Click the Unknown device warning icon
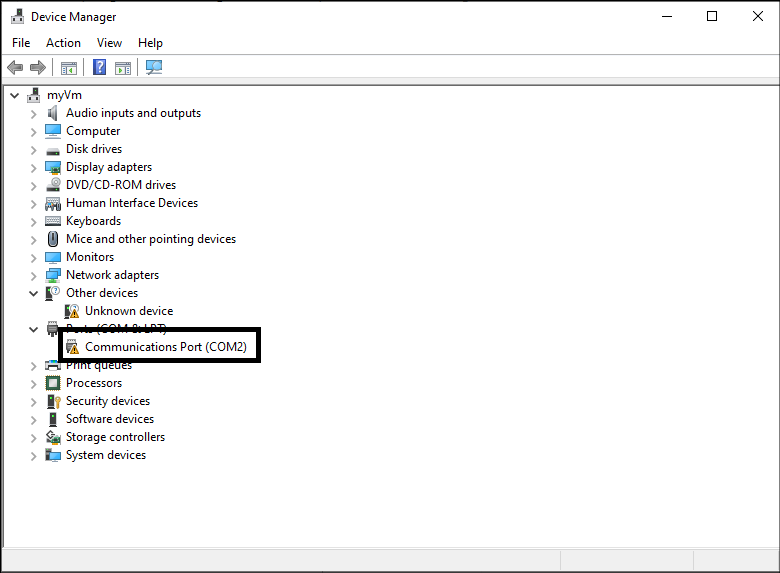Screen dimensions: 780x573 [72, 311]
